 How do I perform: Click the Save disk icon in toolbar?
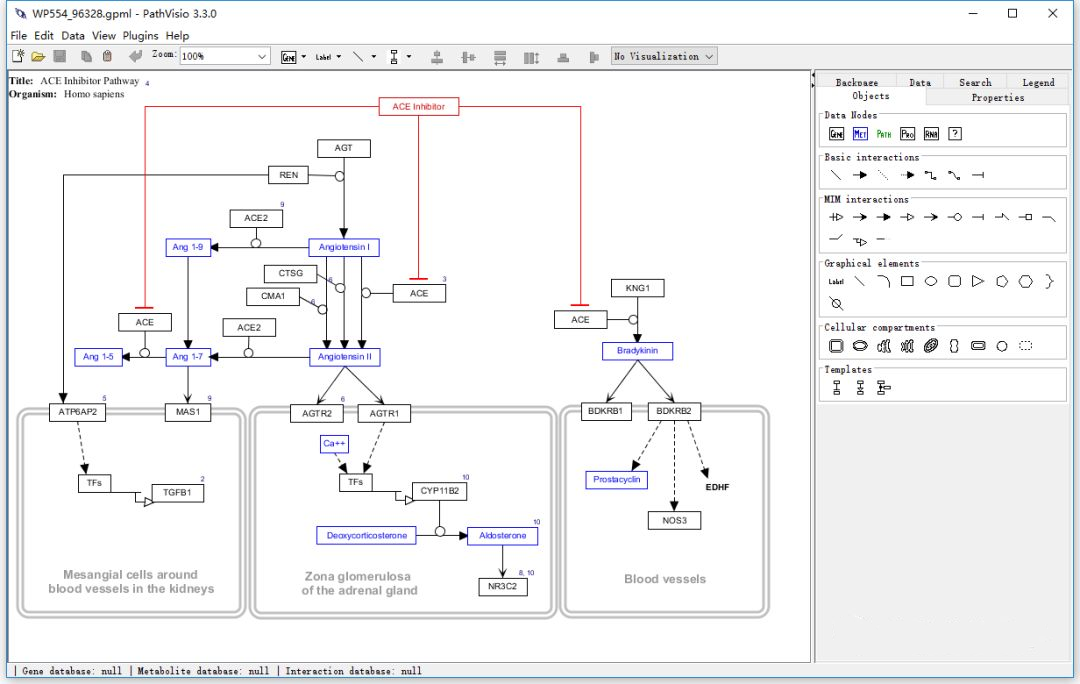[60, 56]
